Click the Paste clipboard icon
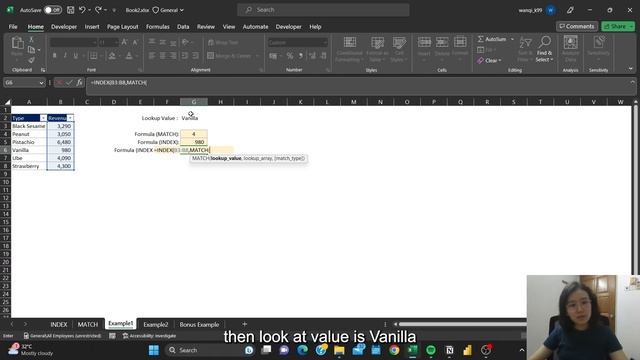The height and width of the screenshot is (360, 640). 17,43
